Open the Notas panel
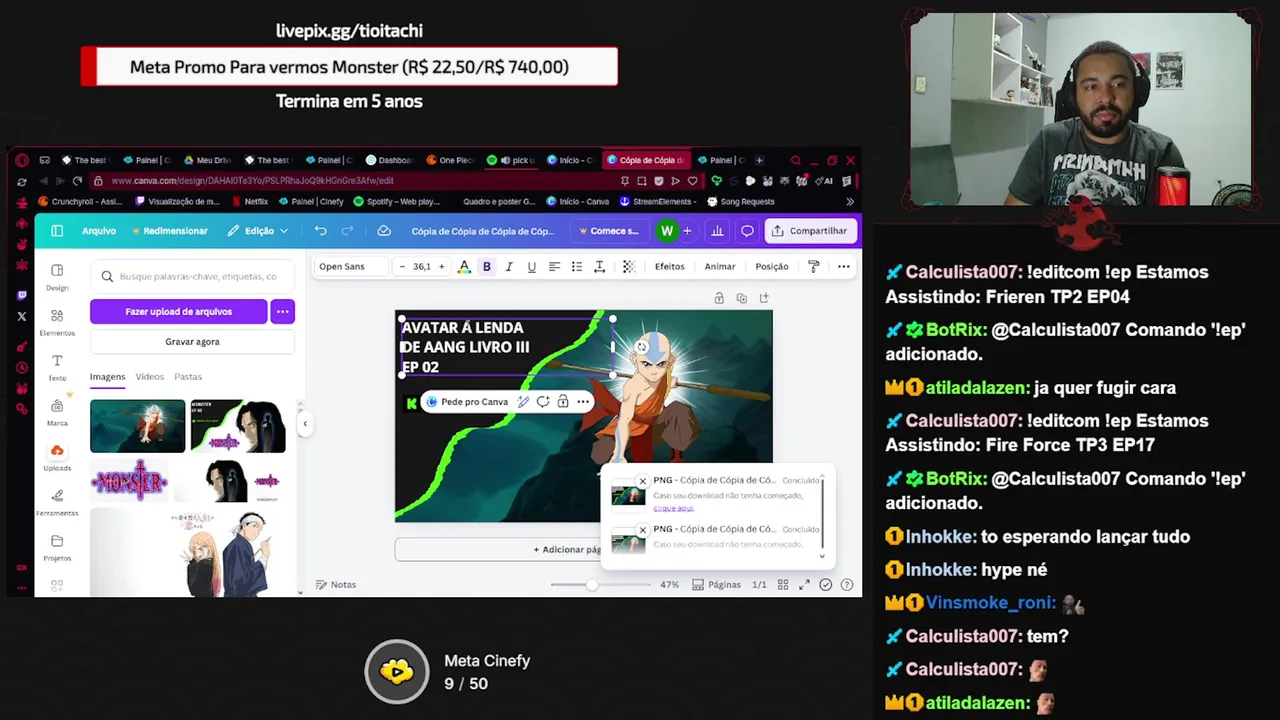This screenshot has width=1280, height=720. click(336, 585)
